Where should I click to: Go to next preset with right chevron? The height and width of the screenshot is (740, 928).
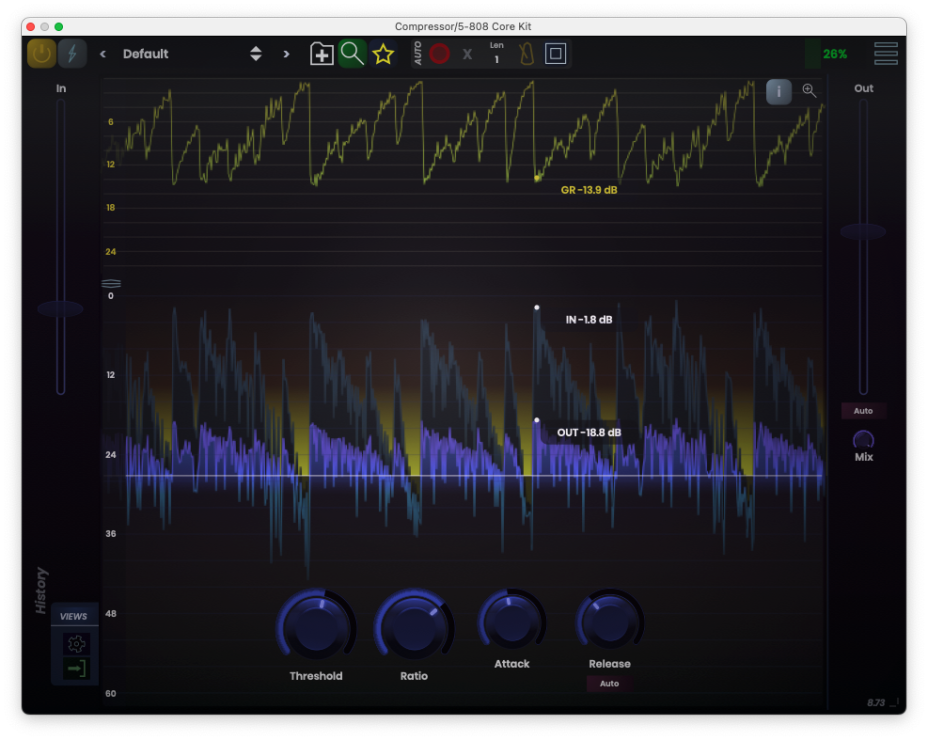pos(286,54)
